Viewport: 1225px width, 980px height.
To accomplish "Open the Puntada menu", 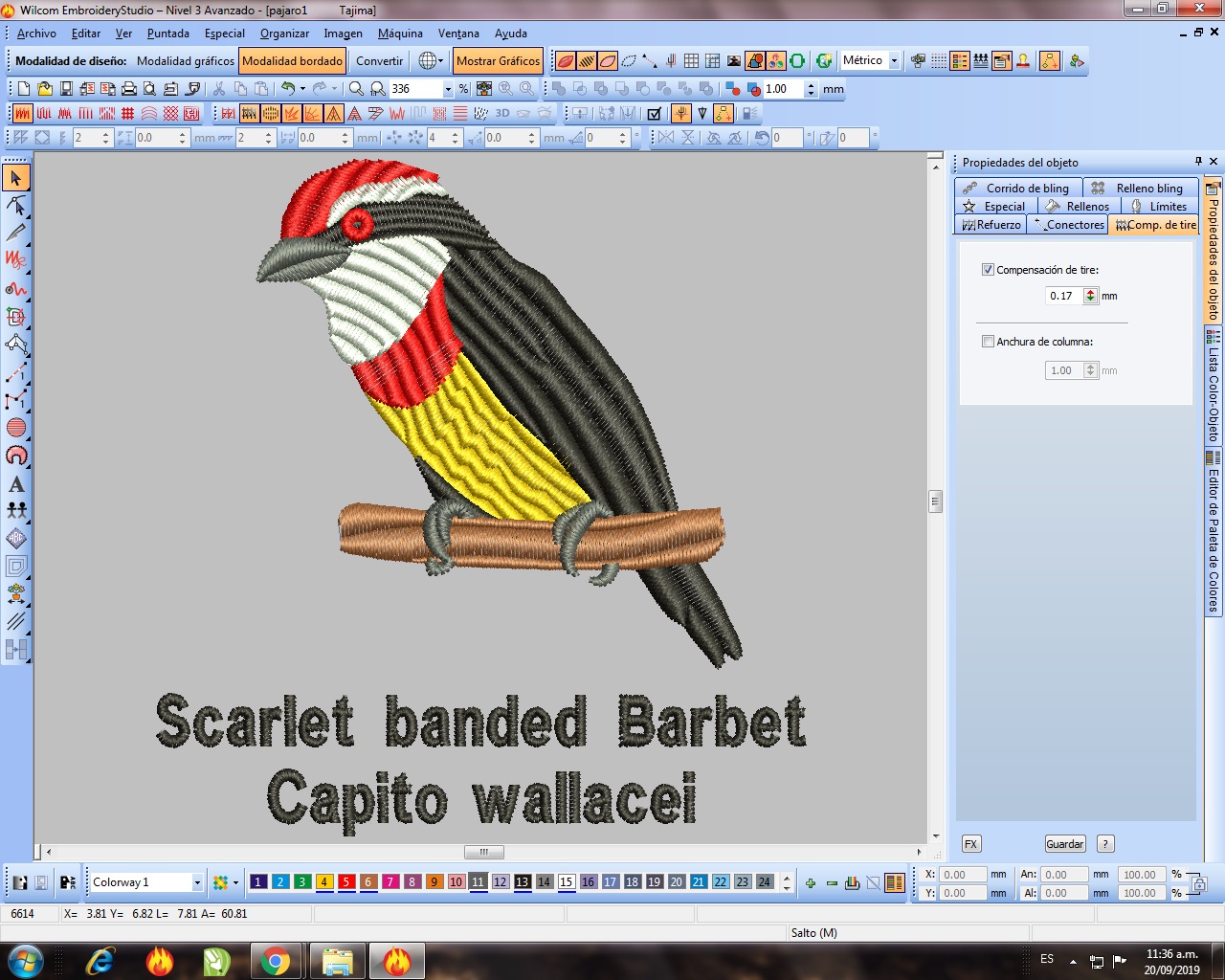I will [168, 33].
